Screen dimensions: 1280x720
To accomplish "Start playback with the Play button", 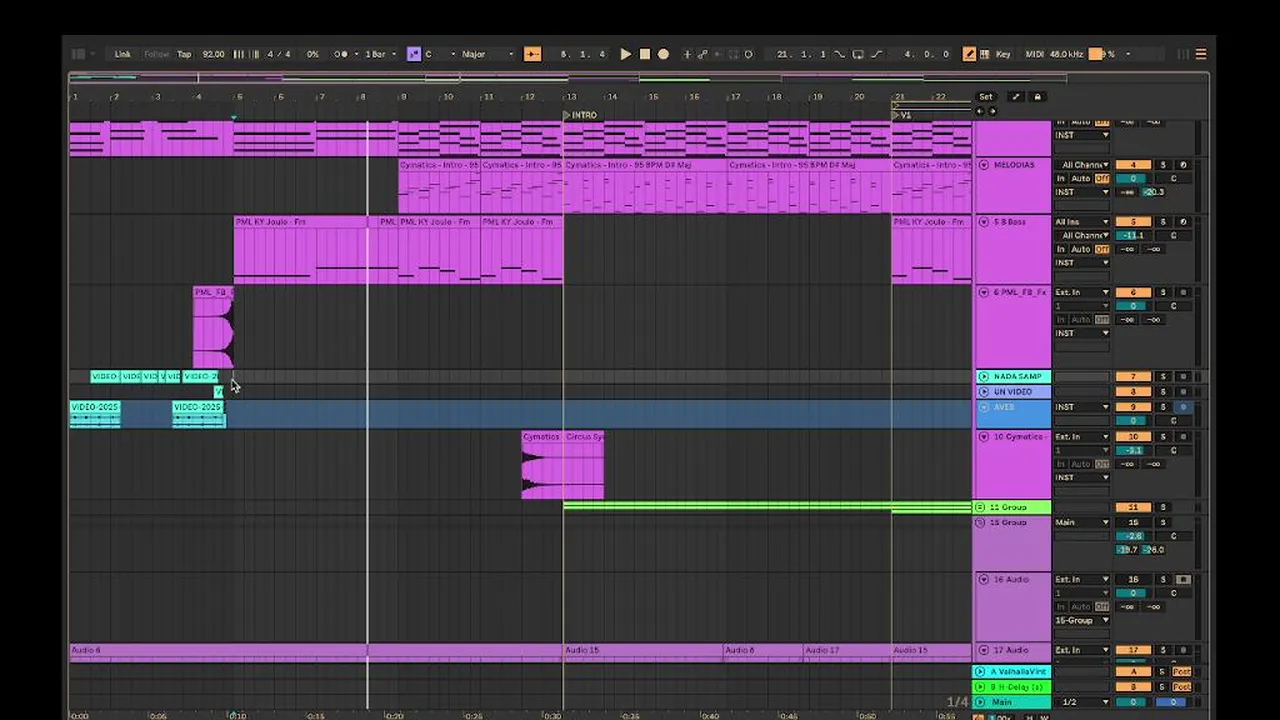I will coord(626,54).
